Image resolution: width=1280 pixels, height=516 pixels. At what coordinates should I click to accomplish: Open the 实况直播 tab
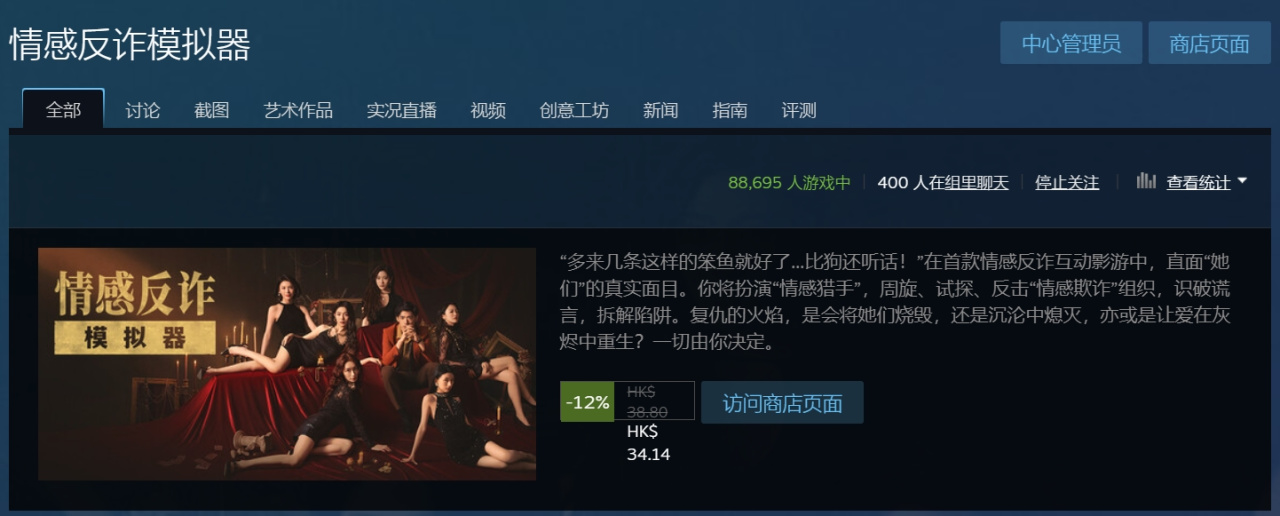(x=401, y=110)
